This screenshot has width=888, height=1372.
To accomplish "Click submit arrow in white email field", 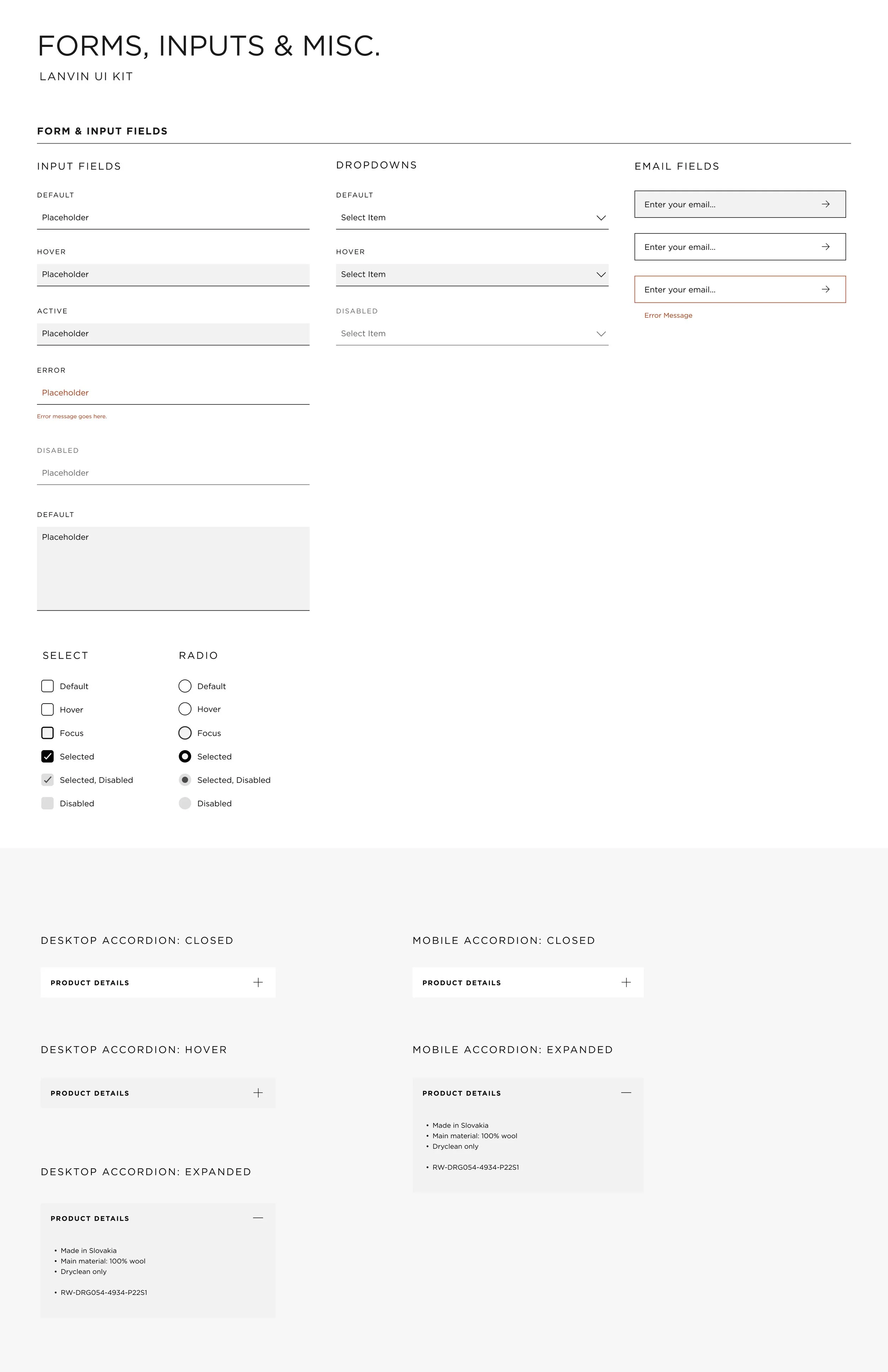I will [825, 247].
